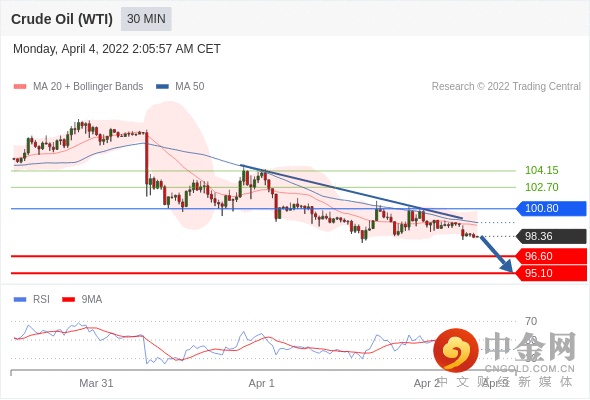
Task: Click the 9MA red legend swatch
Action: (68, 300)
